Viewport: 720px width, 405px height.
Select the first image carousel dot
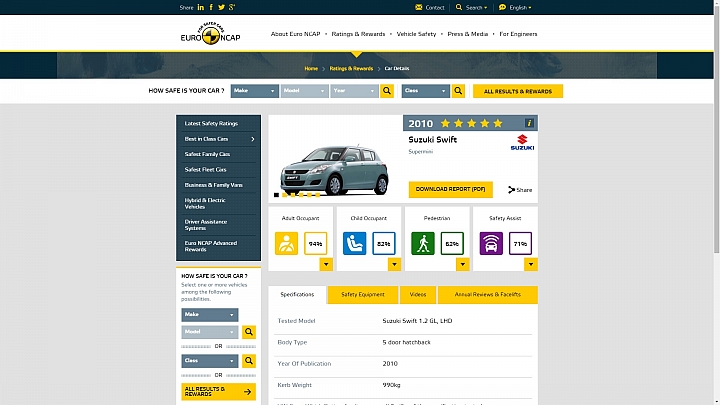tap(276, 195)
